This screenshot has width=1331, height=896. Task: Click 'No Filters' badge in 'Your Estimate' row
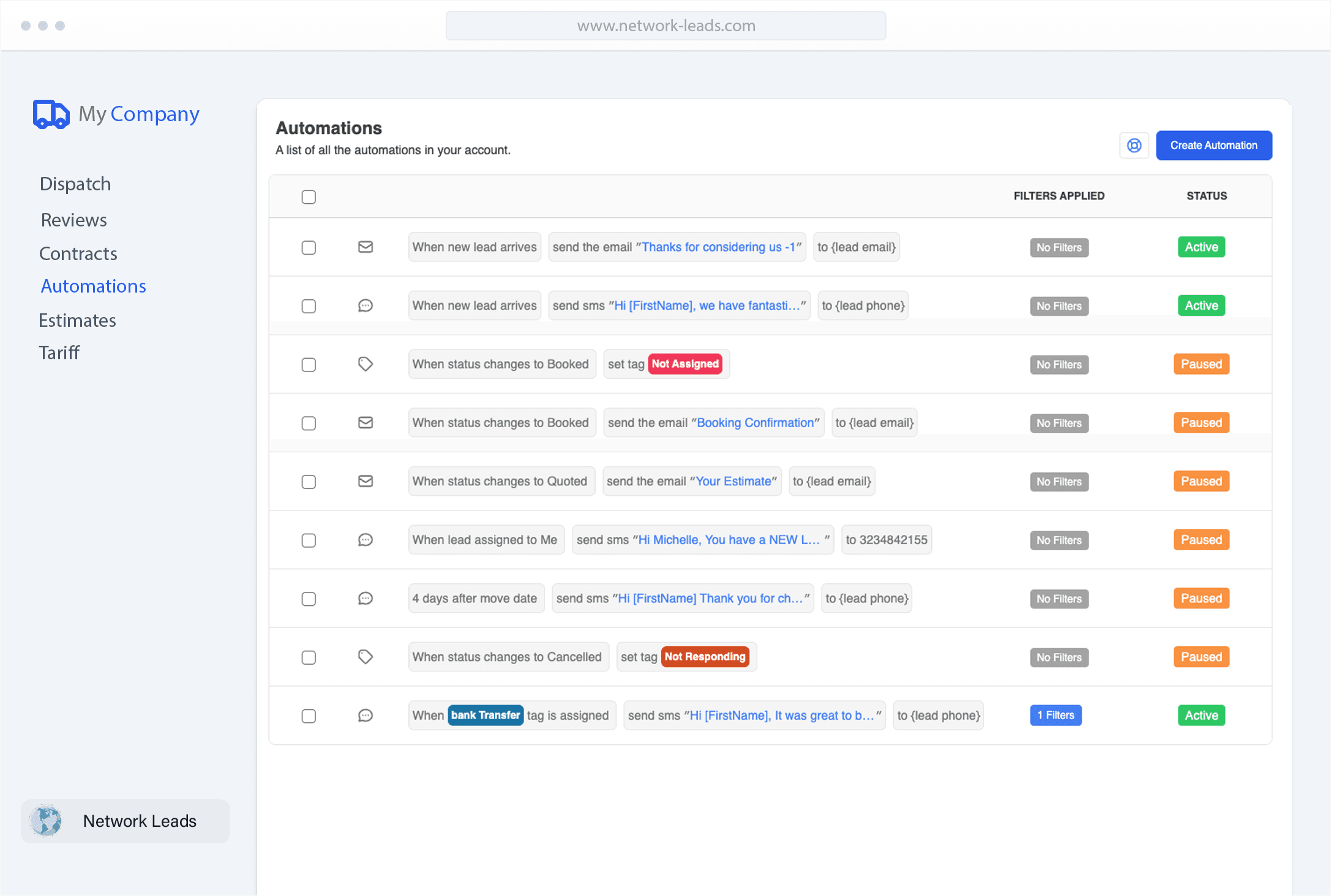click(1059, 482)
